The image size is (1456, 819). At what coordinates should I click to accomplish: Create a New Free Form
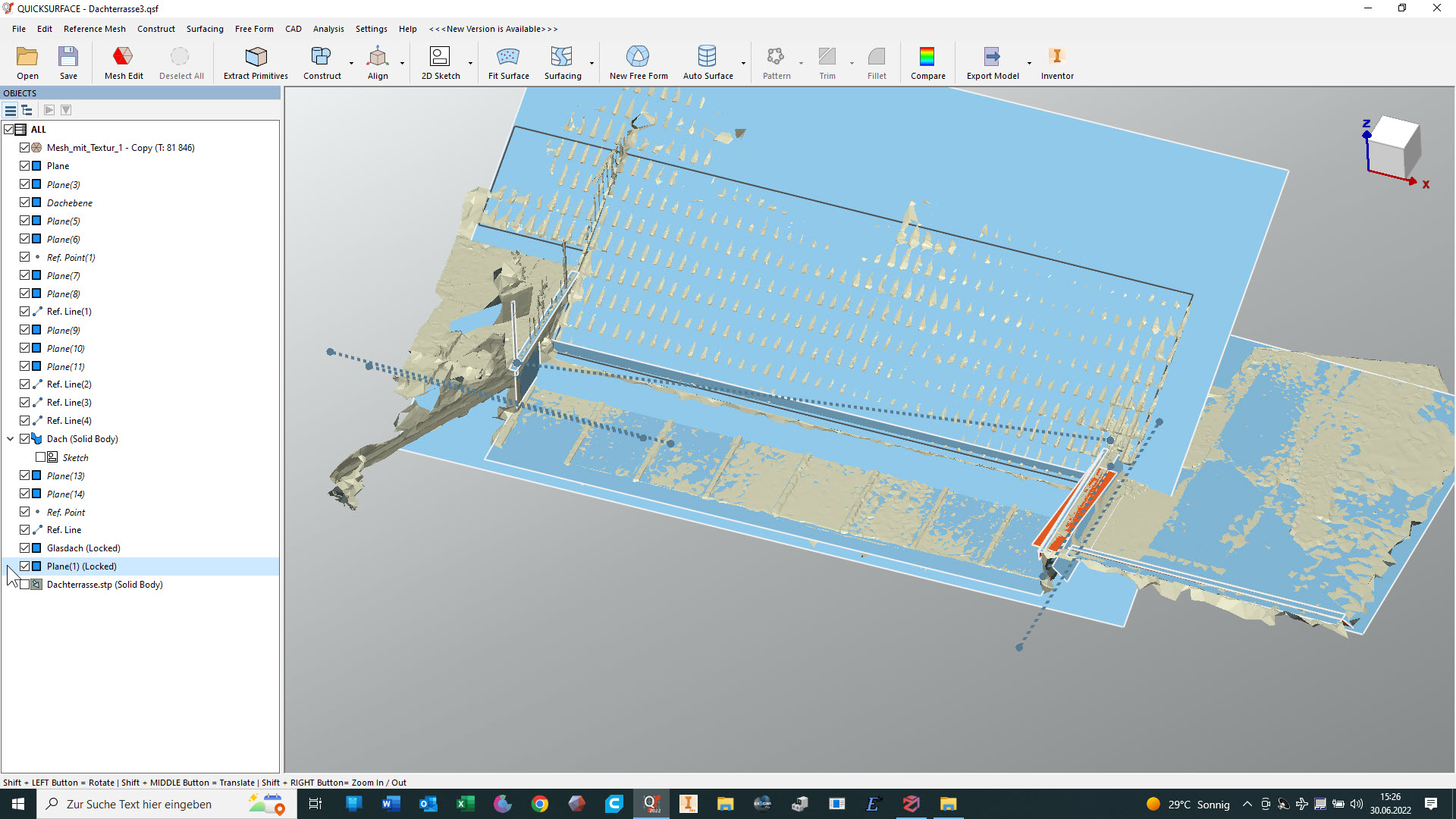(638, 62)
